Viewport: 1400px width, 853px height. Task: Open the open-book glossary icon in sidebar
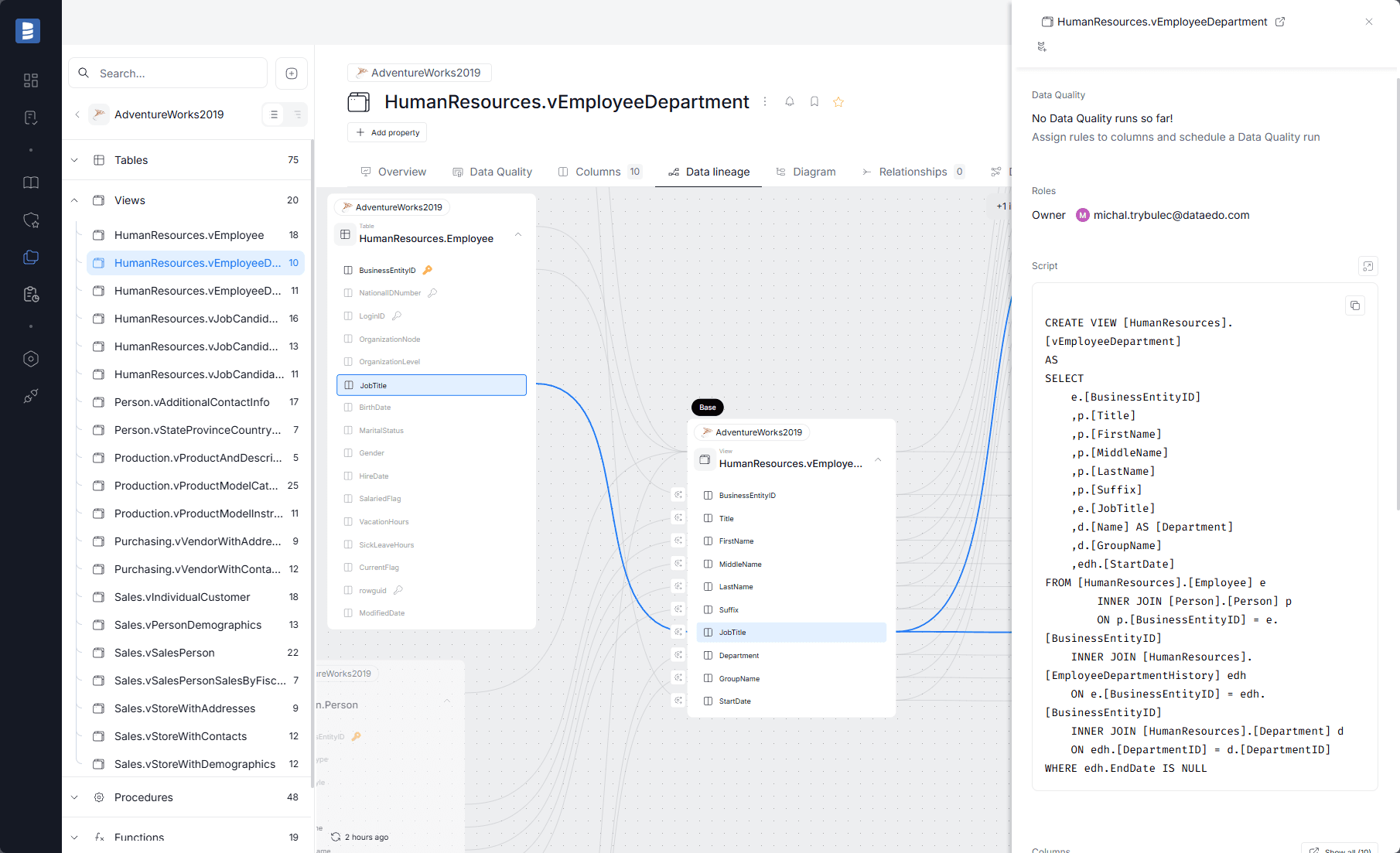[x=31, y=183]
